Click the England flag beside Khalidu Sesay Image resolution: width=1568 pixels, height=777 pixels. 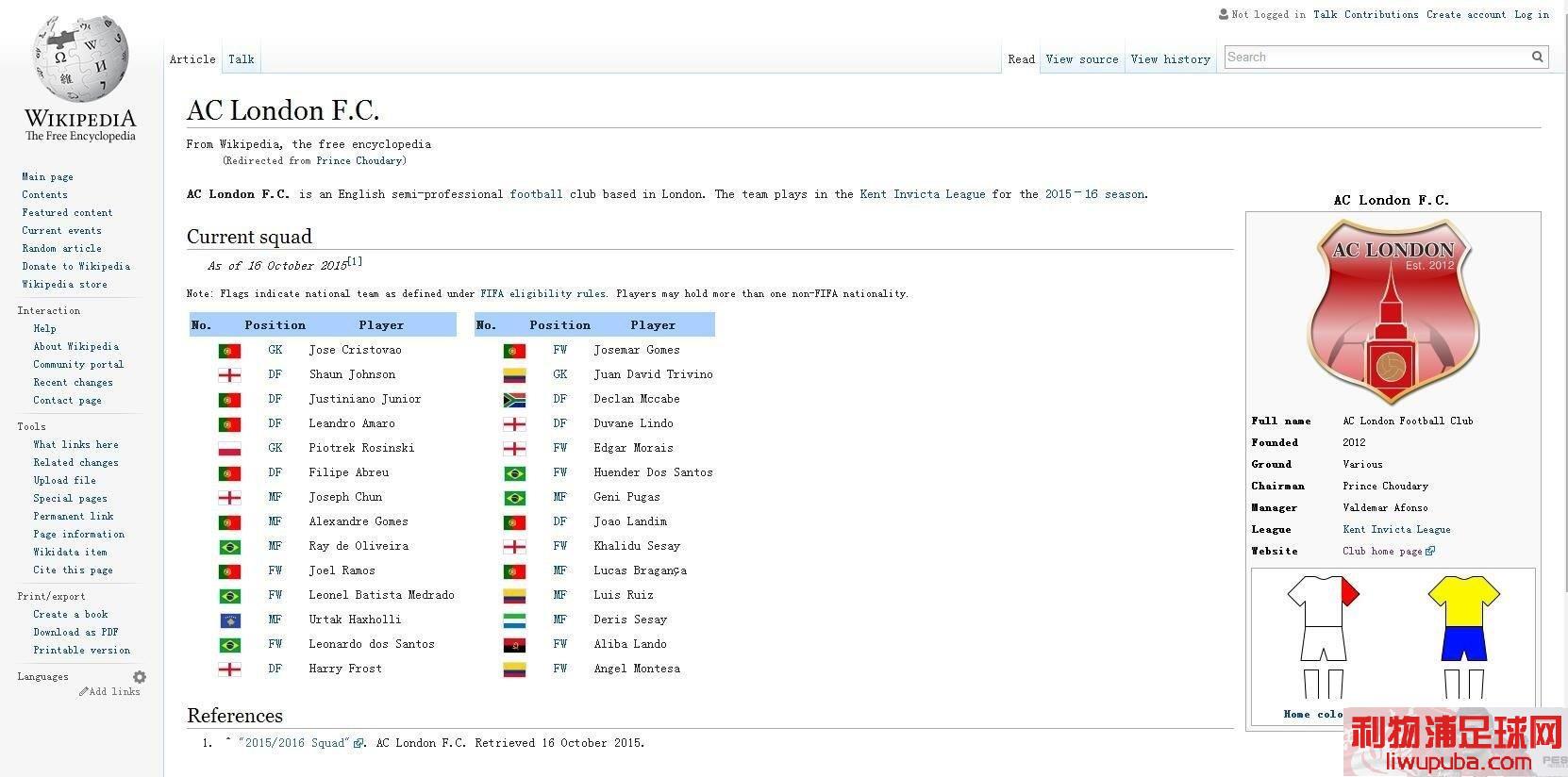click(514, 547)
